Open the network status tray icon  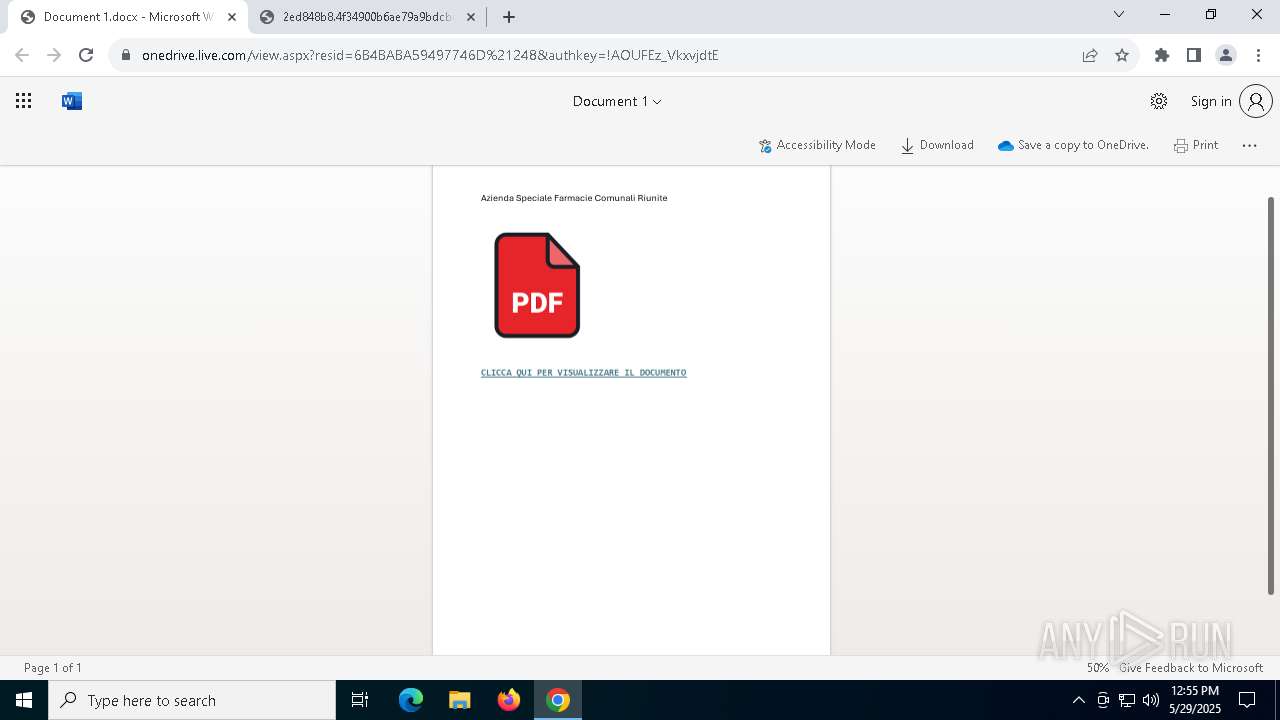(x=1127, y=700)
